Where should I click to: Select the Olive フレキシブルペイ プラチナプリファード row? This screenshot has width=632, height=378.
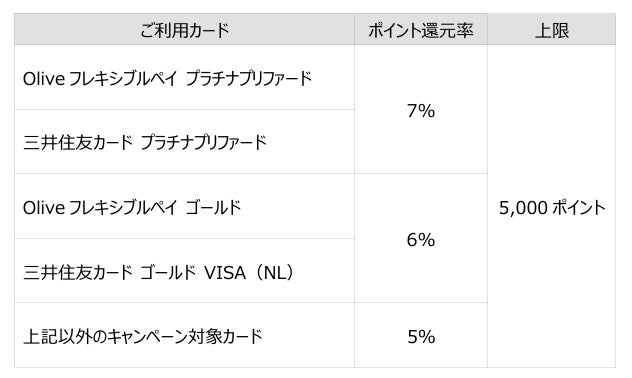(x=185, y=77)
